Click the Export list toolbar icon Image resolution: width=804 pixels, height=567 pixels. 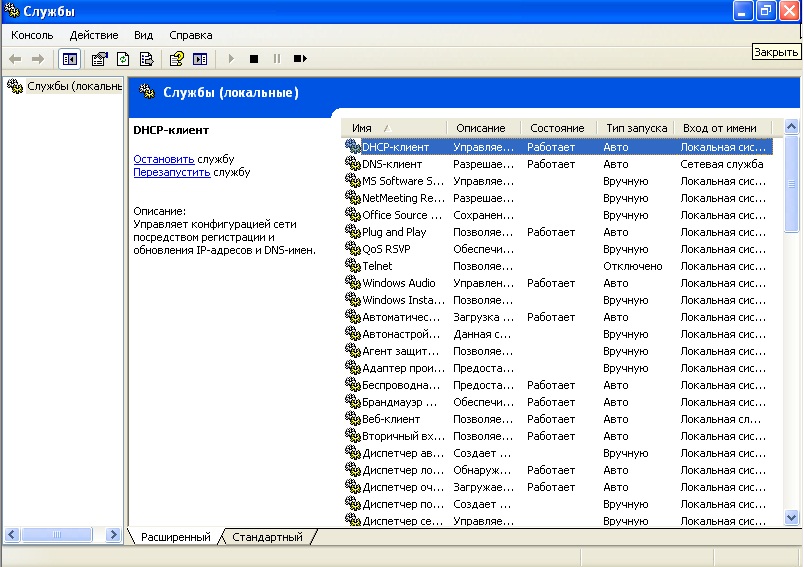(x=147, y=59)
